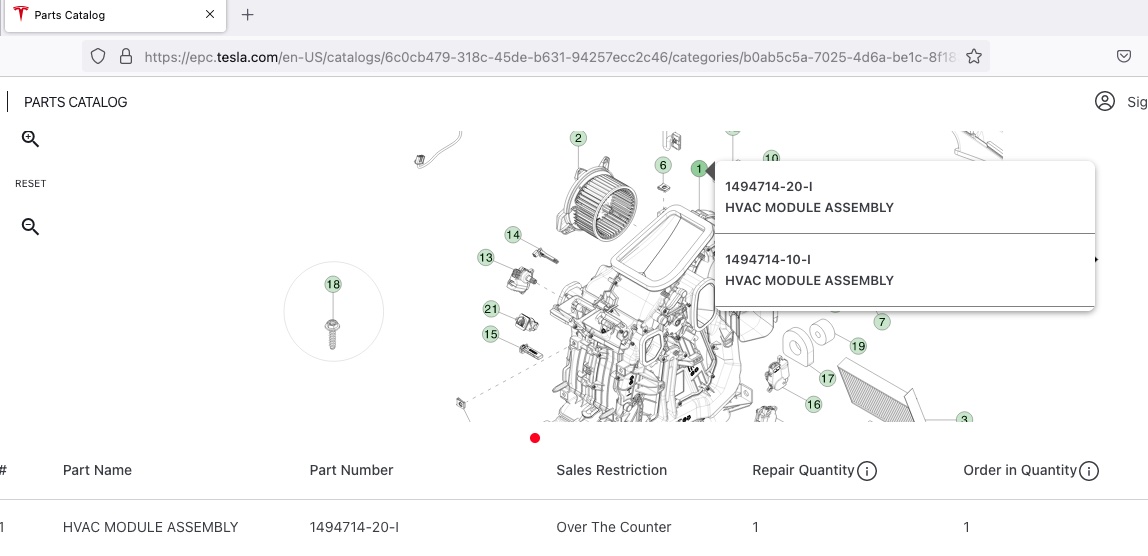Click the browser address bar URL

(x=550, y=56)
